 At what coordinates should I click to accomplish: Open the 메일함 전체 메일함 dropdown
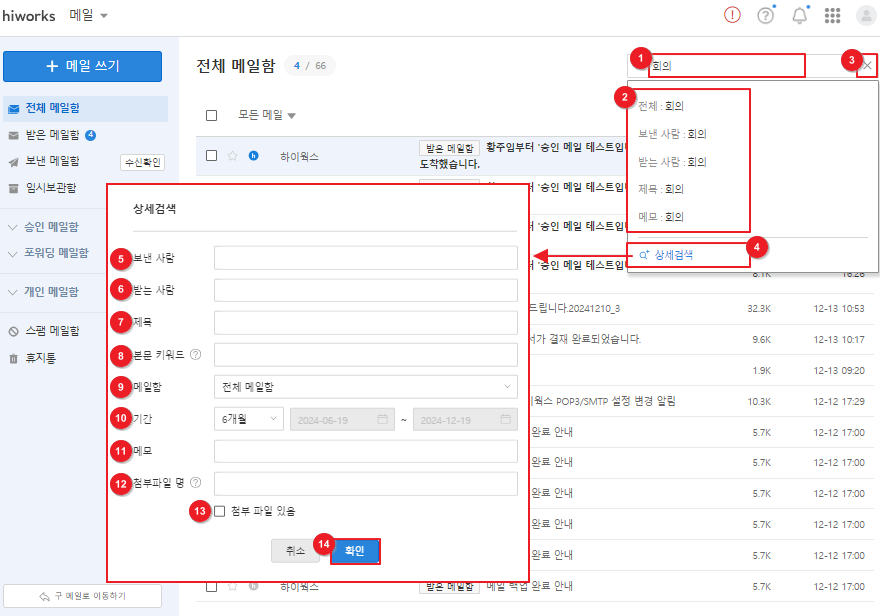tap(365, 386)
